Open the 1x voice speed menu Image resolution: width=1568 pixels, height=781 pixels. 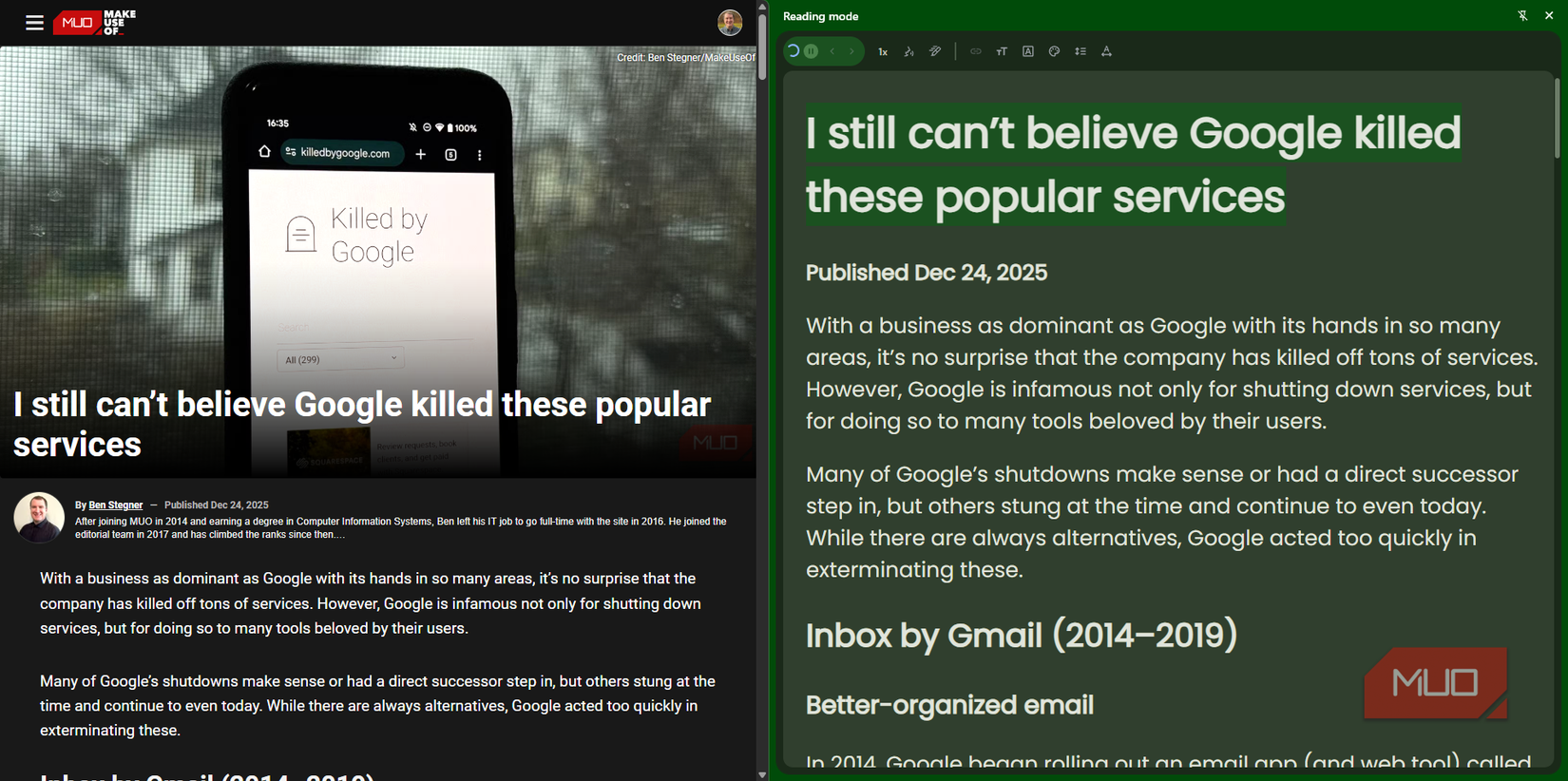[x=883, y=52]
